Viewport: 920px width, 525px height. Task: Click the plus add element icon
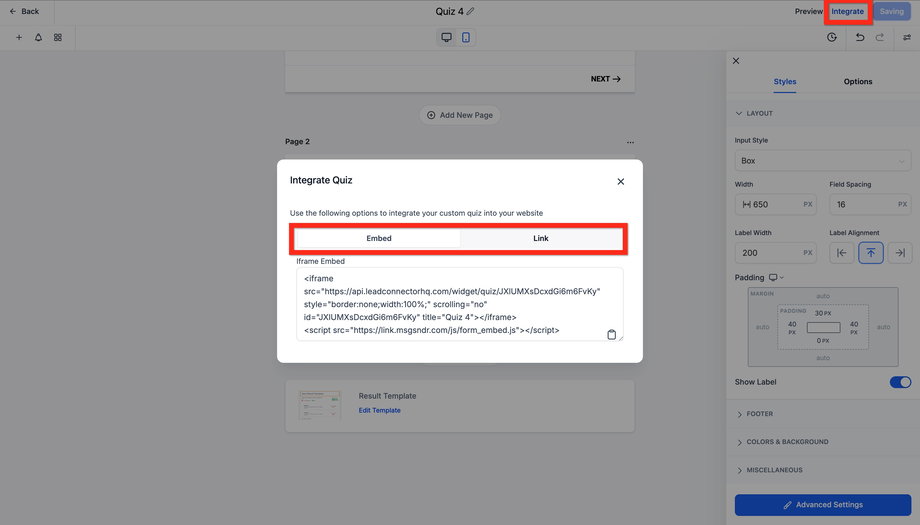tap(19, 38)
